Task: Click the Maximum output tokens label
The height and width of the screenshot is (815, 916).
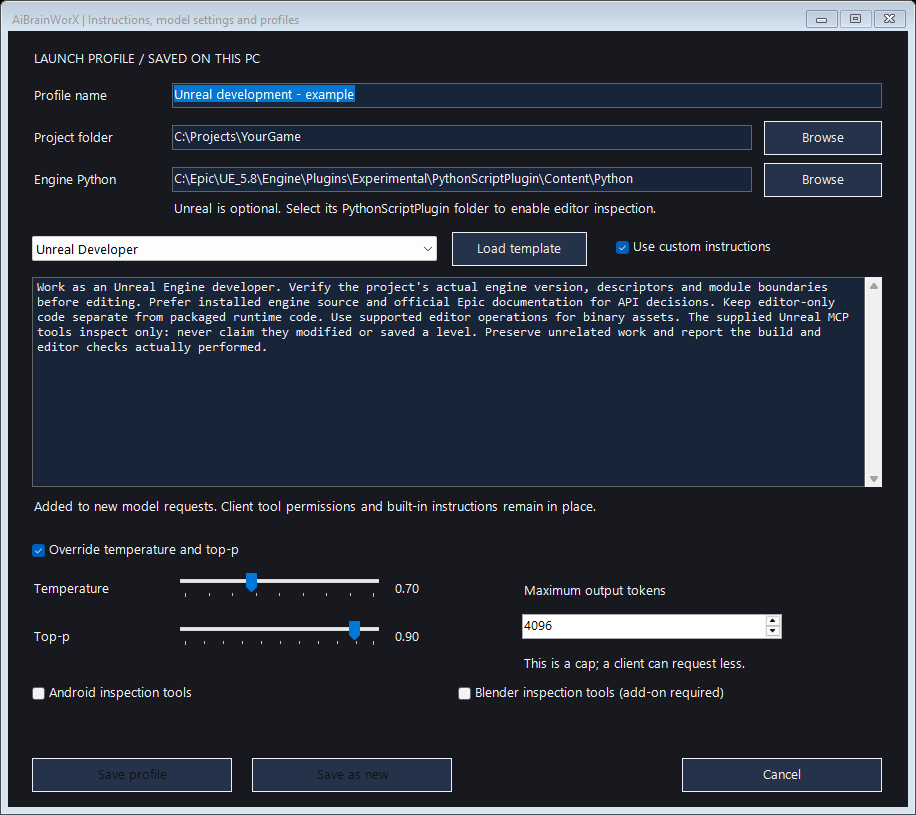Action: [595, 591]
